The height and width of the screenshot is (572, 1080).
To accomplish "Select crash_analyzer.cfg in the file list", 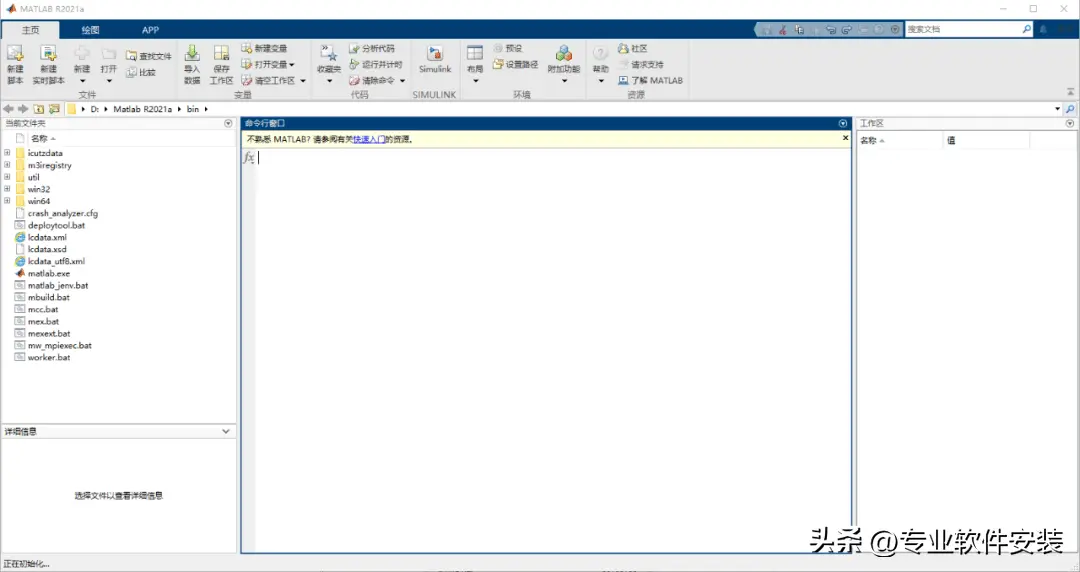I will [x=63, y=213].
